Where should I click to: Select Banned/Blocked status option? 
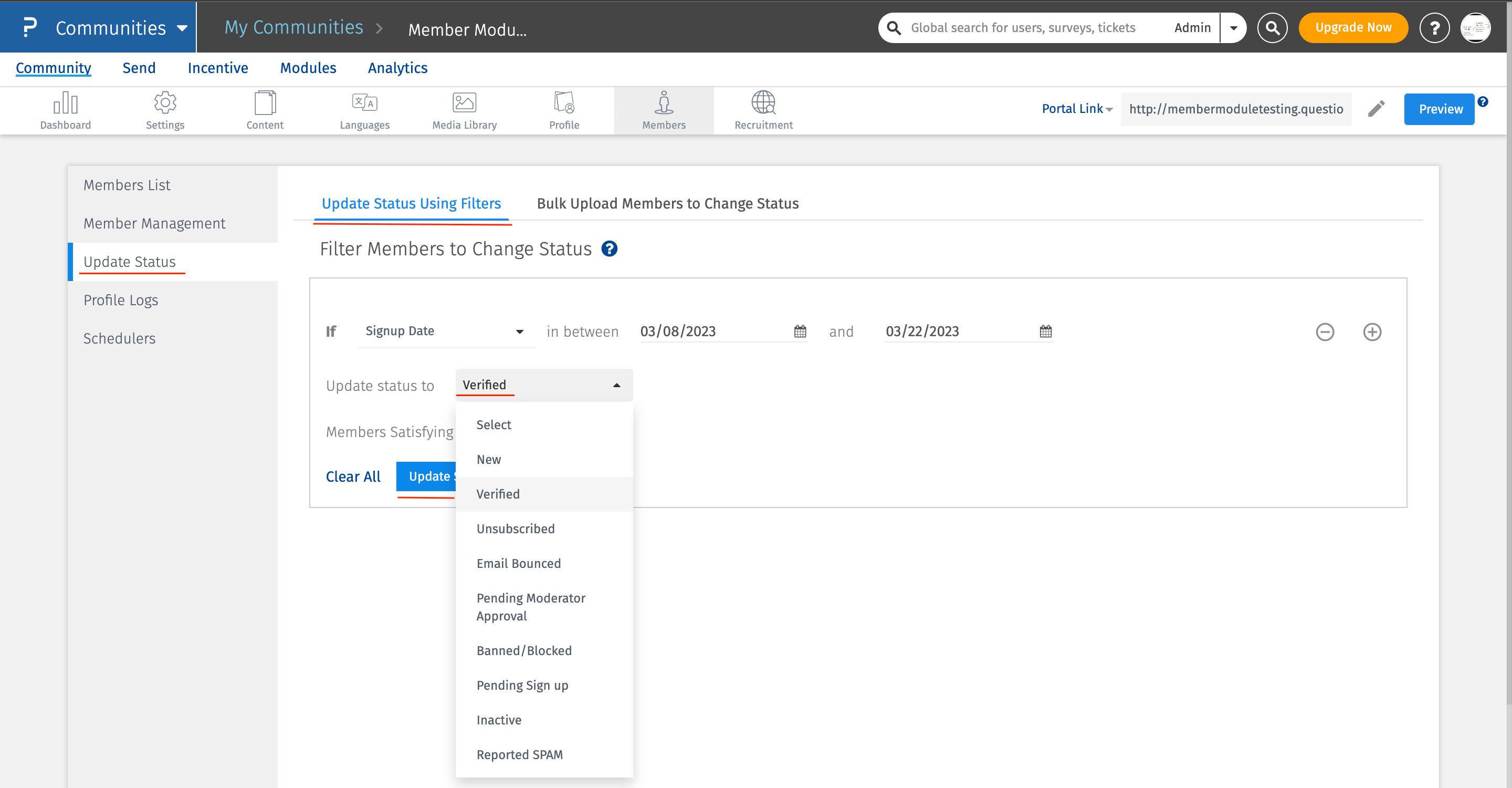pos(523,650)
